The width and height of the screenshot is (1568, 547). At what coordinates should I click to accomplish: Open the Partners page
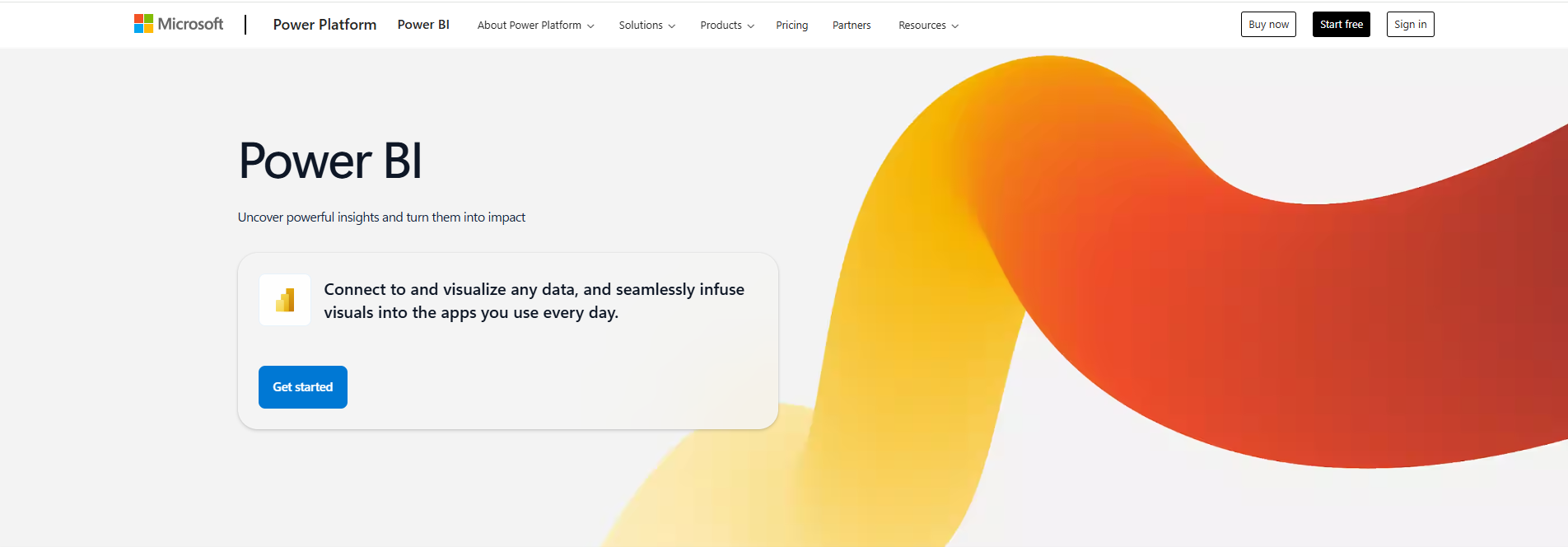[852, 26]
